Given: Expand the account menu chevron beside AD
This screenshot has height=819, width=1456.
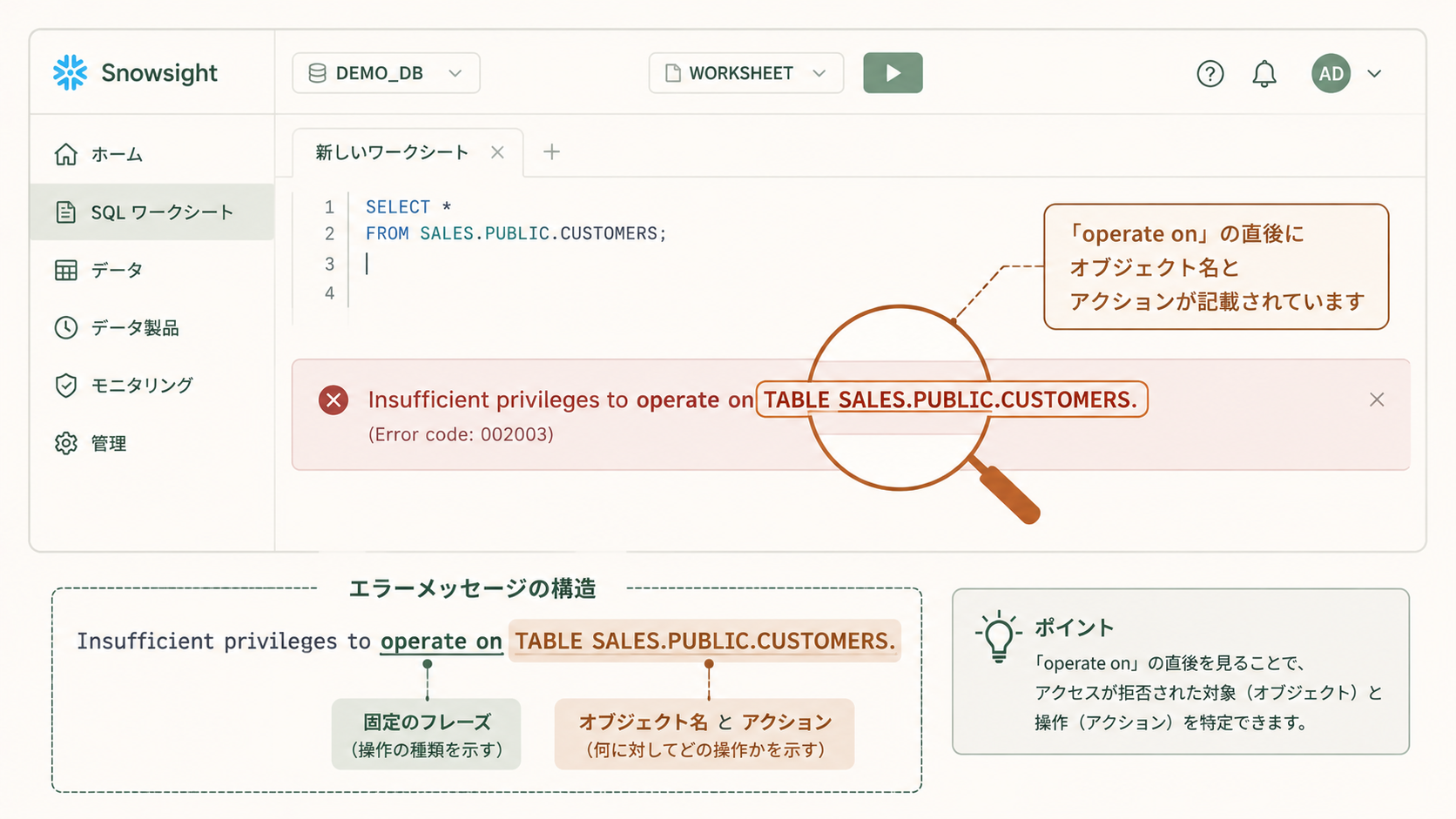Looking at the screenshot, I should pos(1374,74).
